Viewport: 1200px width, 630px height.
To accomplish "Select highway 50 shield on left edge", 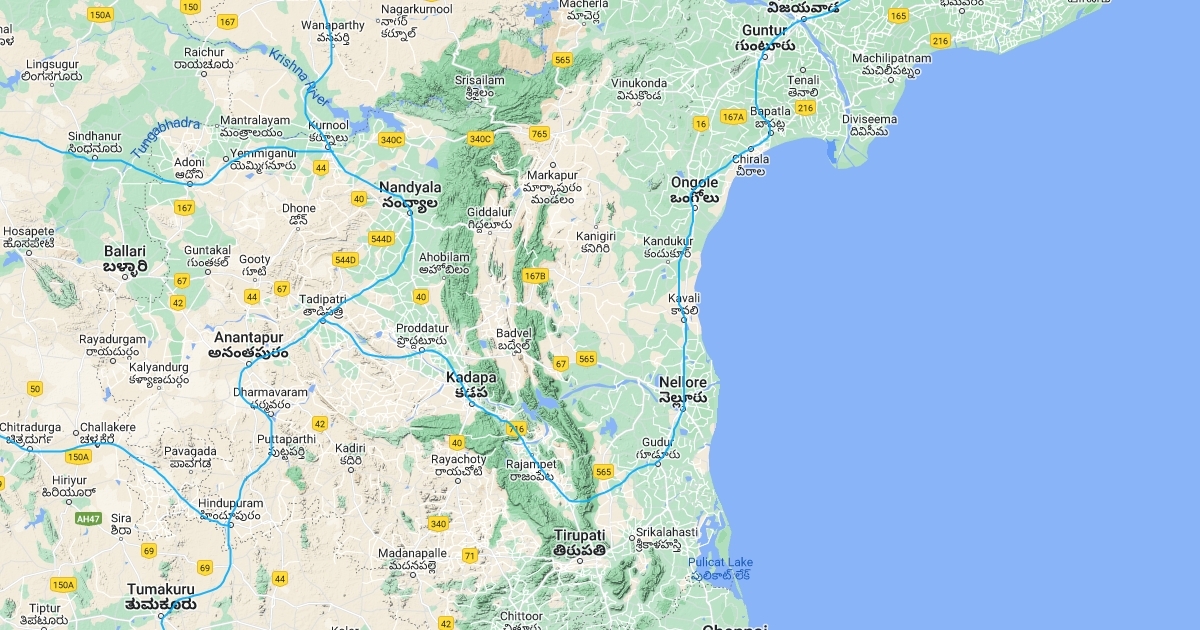I will [35, 389].
